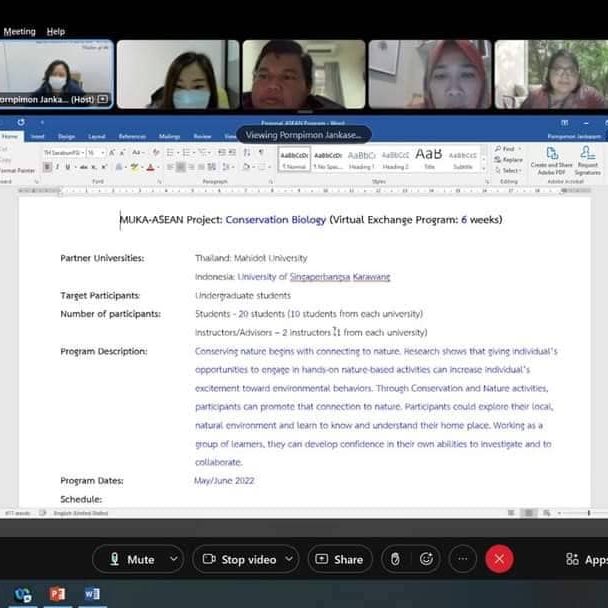Mute the microphone in the meeting
The height and width of the screenshot is (608, 608).
click(132, 559)
